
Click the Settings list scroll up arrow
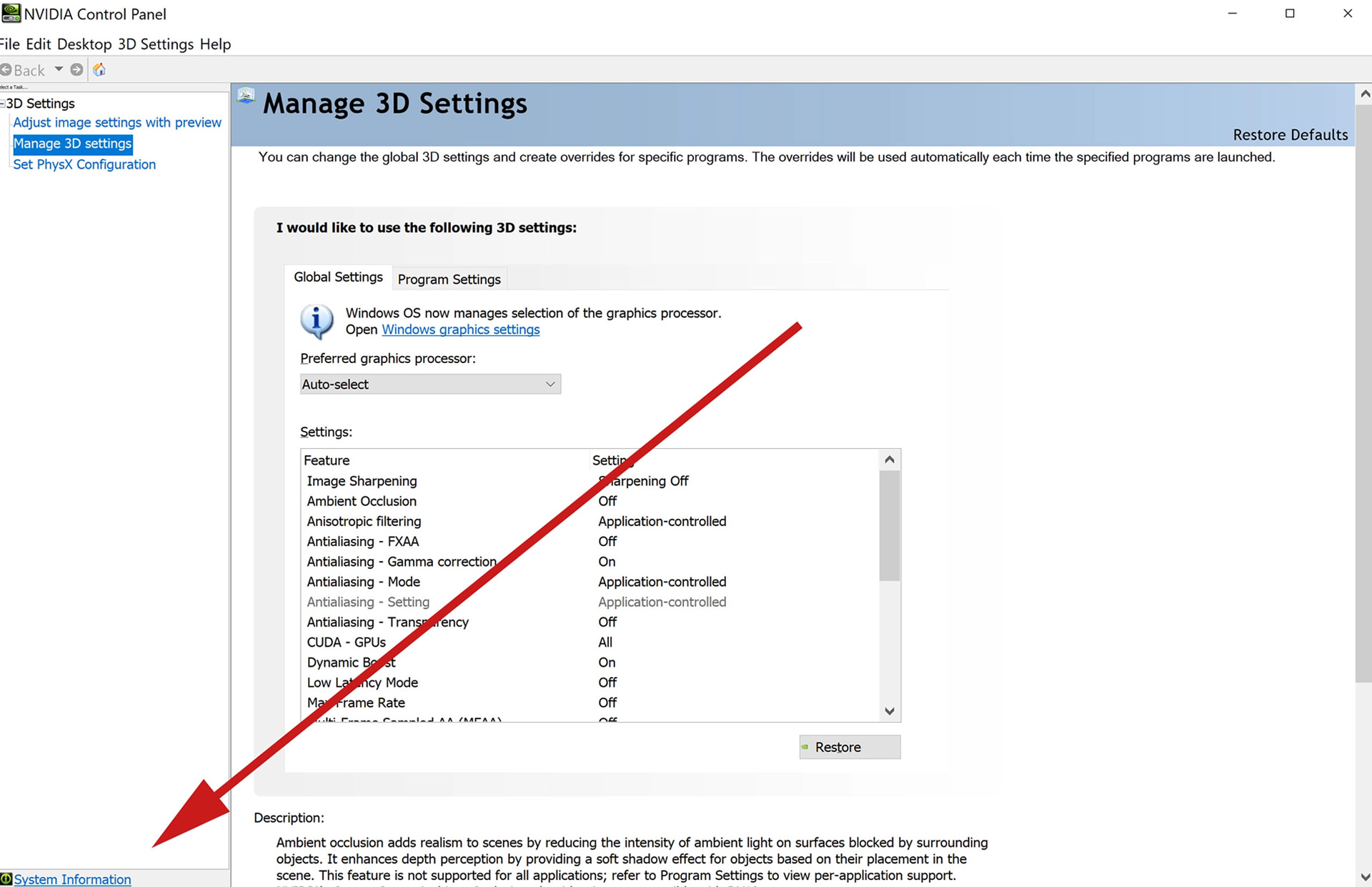pyautogui.click(x=892, y=459)
